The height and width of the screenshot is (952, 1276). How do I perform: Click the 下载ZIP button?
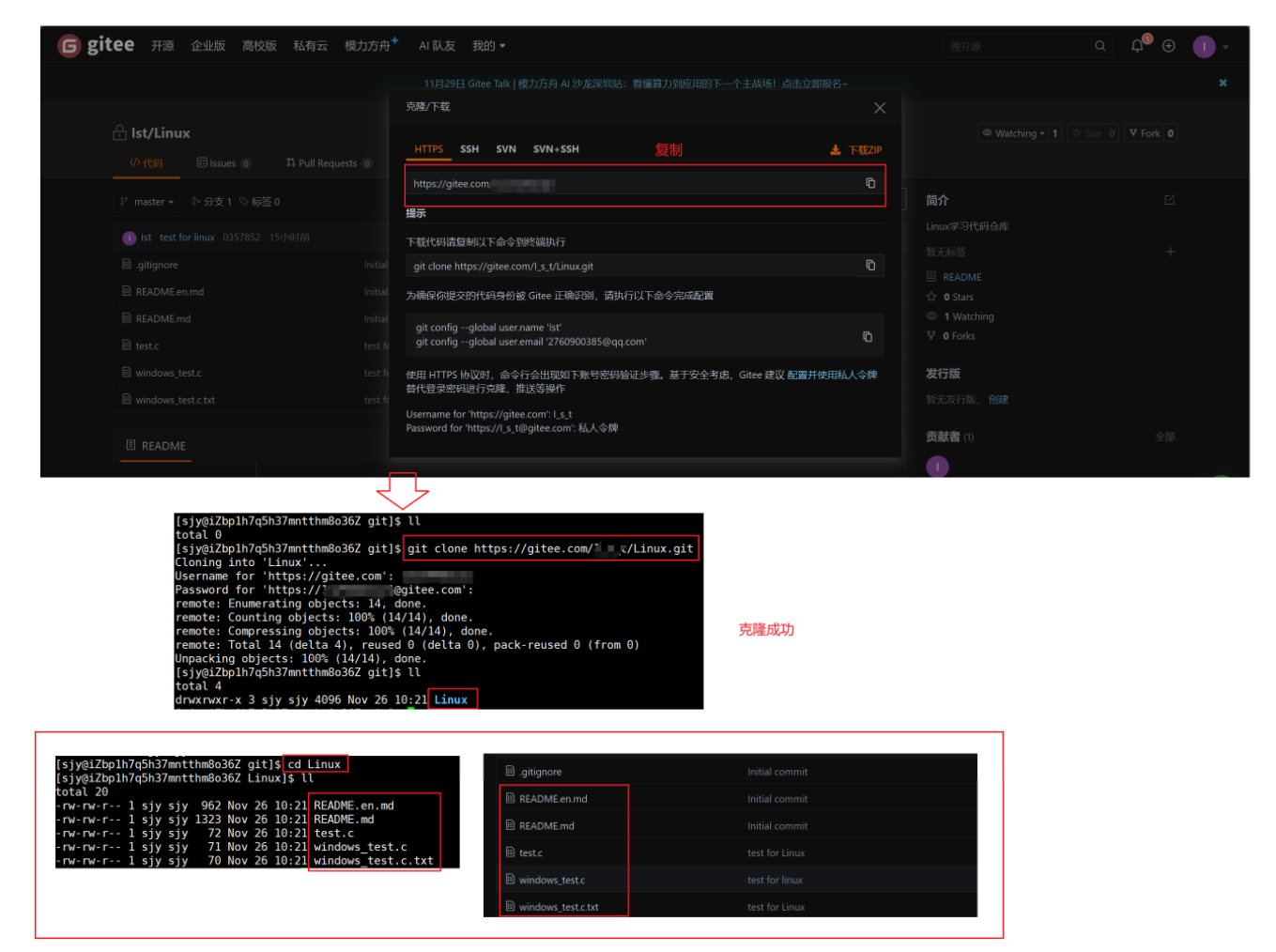[856, 150]
